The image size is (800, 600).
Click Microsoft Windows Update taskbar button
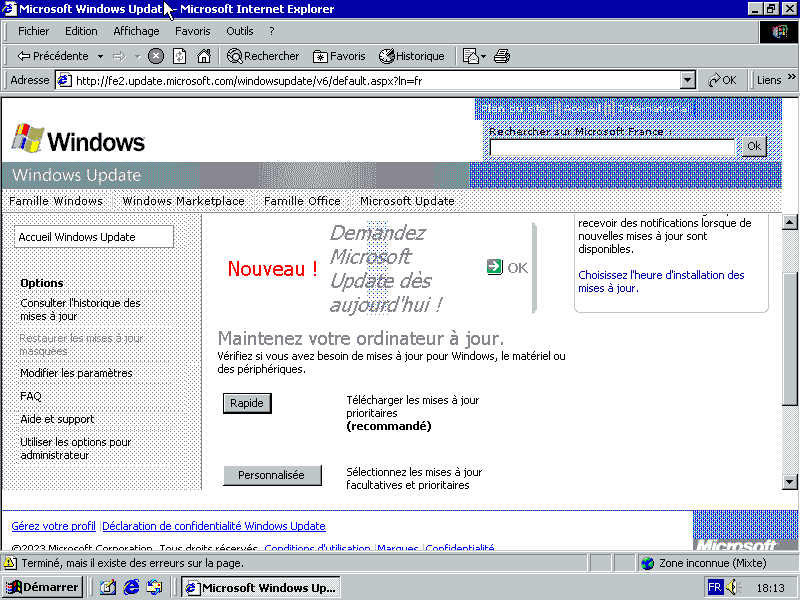pyautogui.click(x=261, y=587)
